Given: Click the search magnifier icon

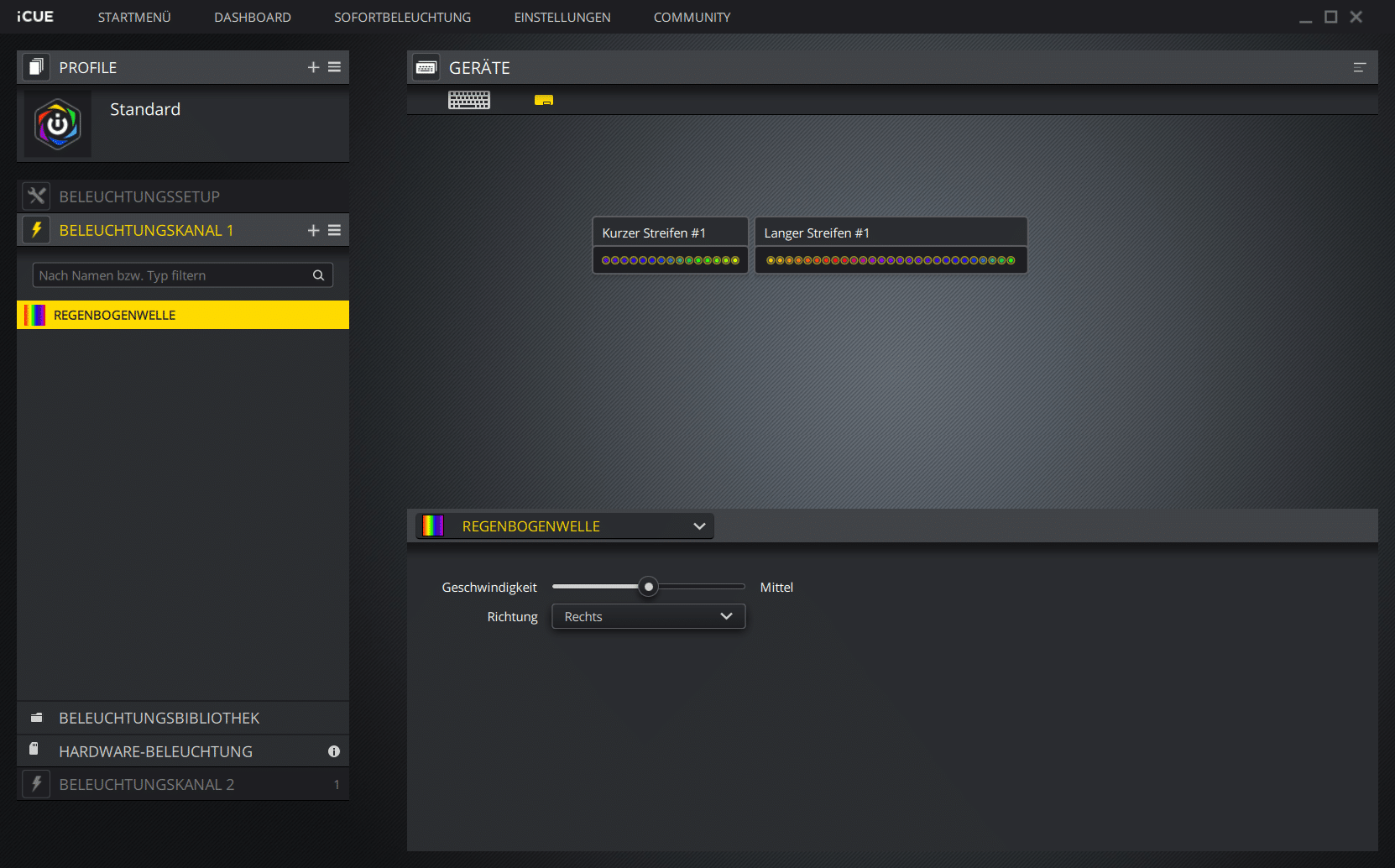Looking at the screenshot, I should [318, 275].
